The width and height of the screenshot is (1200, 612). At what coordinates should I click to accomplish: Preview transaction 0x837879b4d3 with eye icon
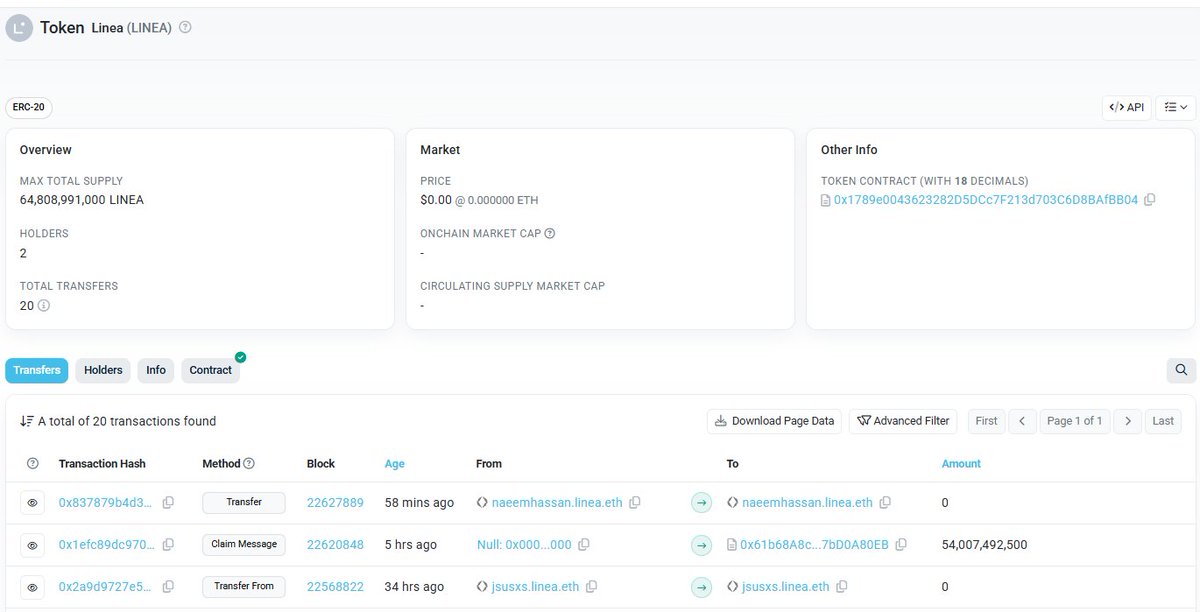coord(32,503)
